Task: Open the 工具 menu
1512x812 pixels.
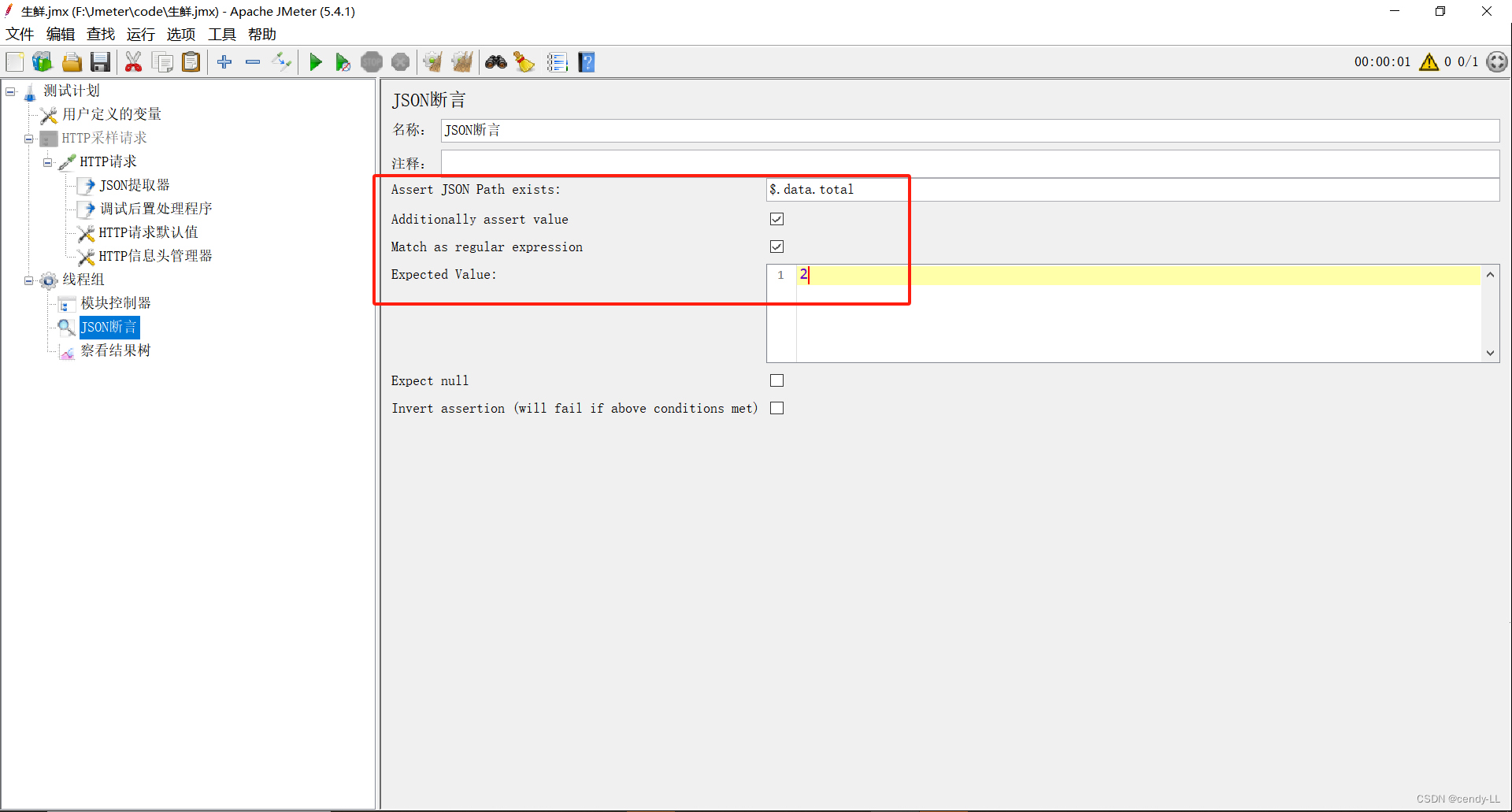Action: (221, 35)
